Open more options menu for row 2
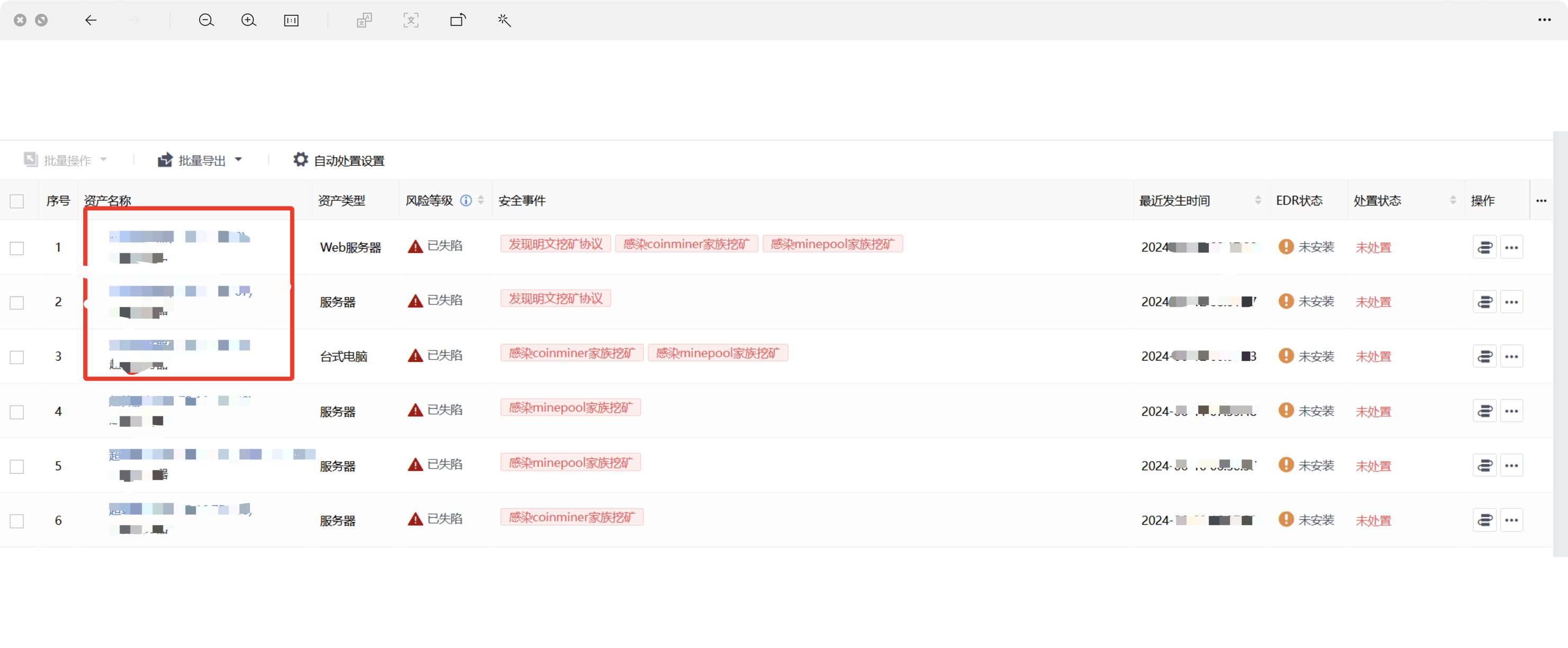The width and height of the screenshot is (1568, 648). point(1511,302)
